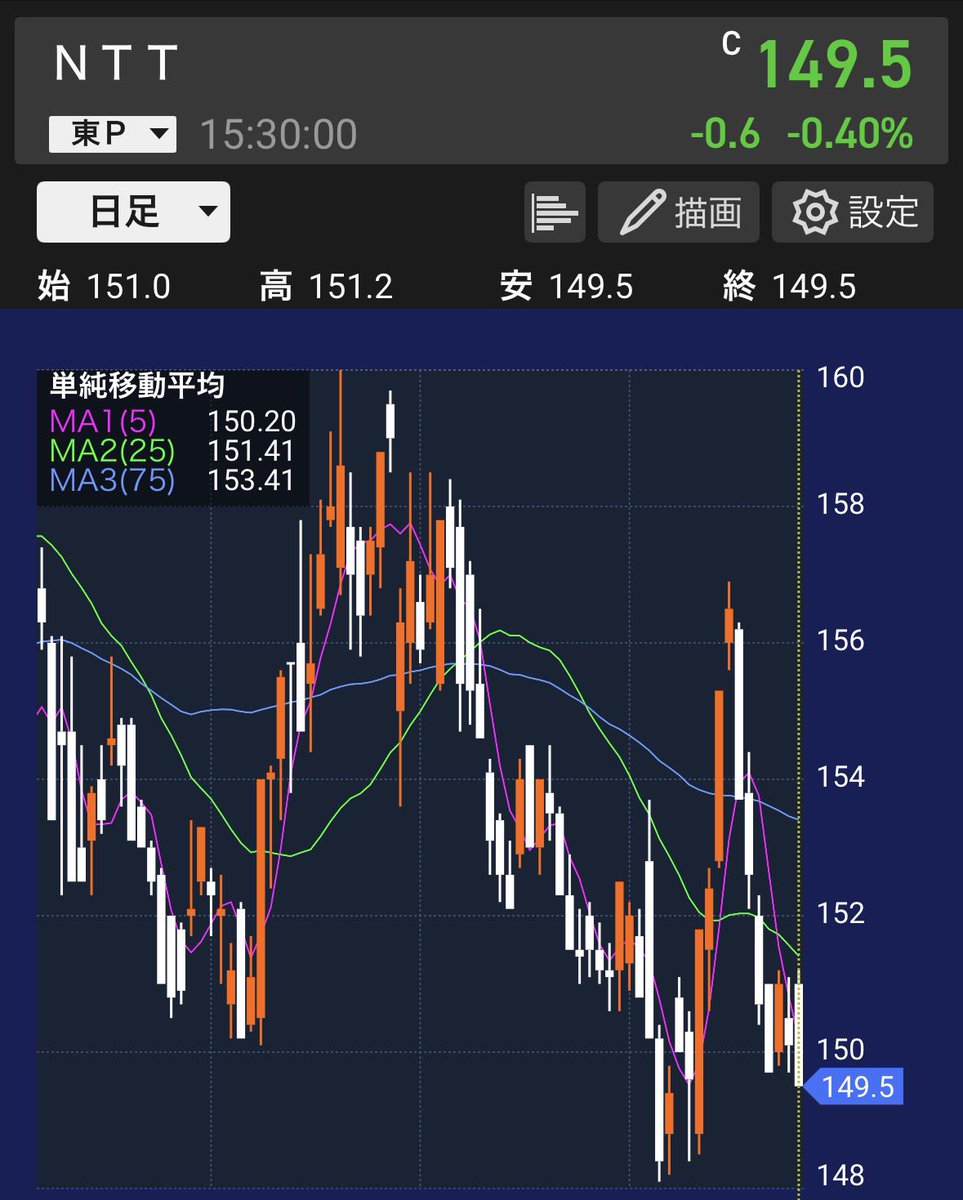Click the 156 price axis label
Viewport: 963px width, 1200px height.
[840, 640]
